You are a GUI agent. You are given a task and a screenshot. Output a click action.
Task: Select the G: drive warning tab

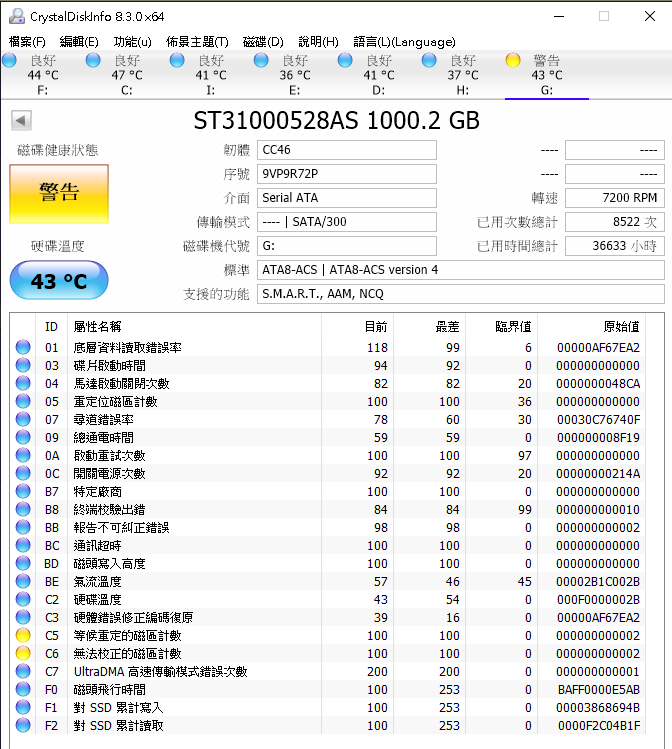547,75
